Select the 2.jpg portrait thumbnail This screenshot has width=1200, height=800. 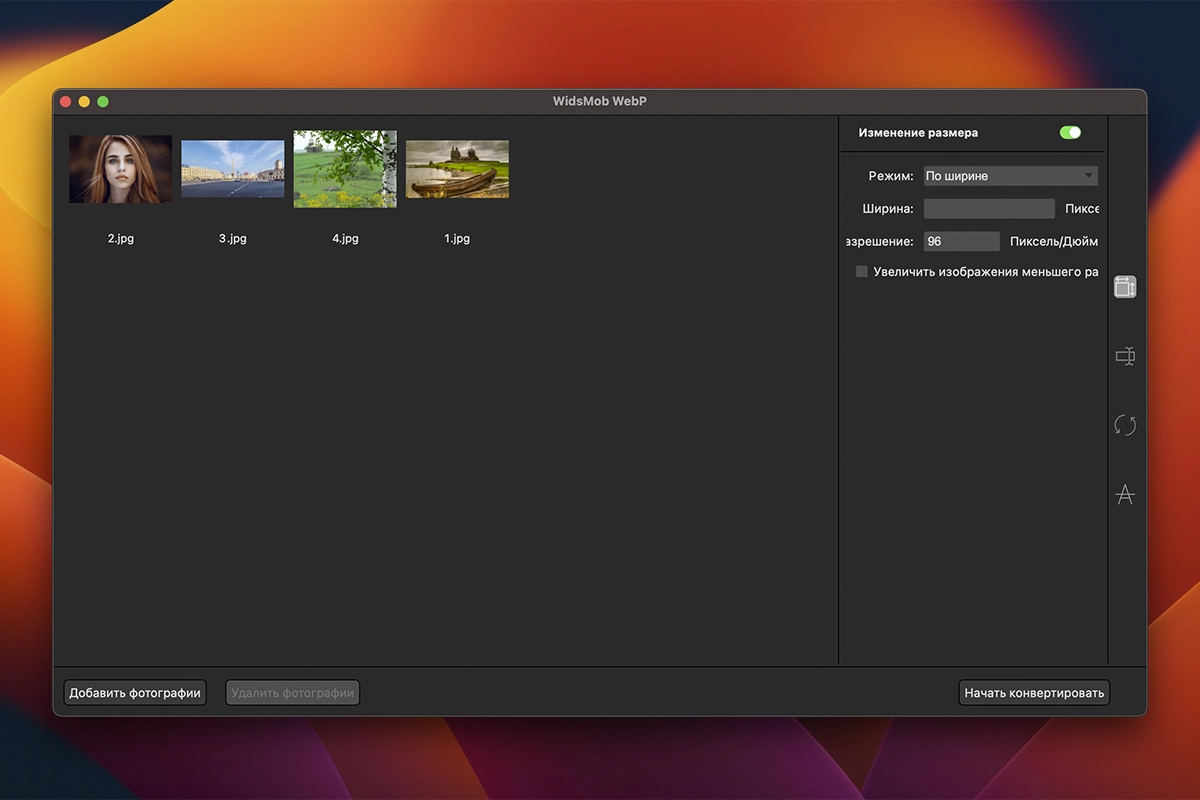coord(120,169)
